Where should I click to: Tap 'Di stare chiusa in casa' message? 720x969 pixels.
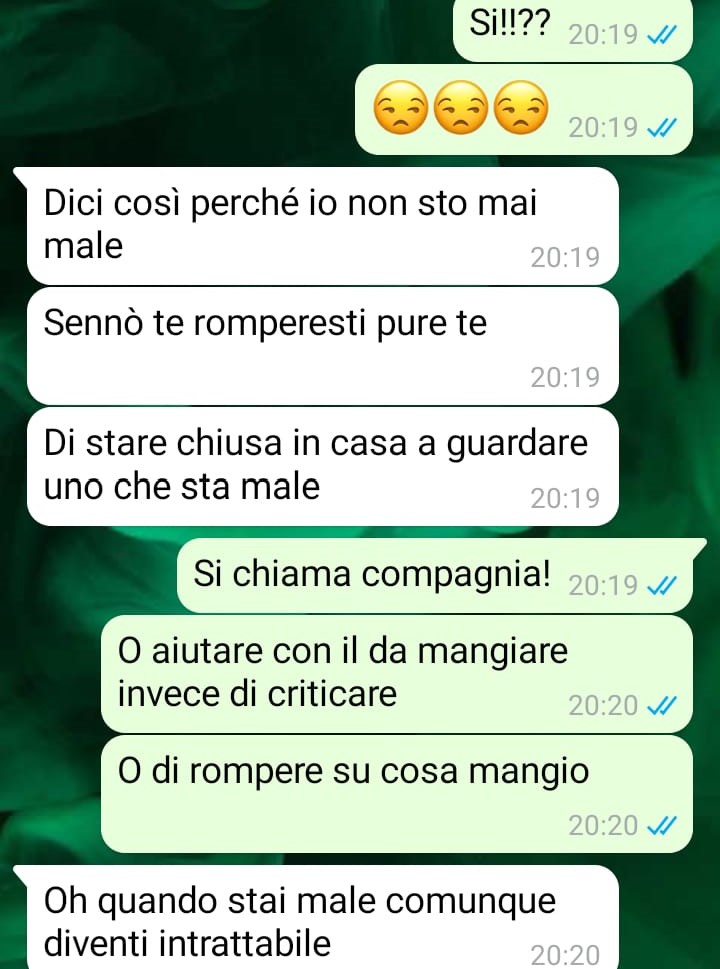point(322,467)
